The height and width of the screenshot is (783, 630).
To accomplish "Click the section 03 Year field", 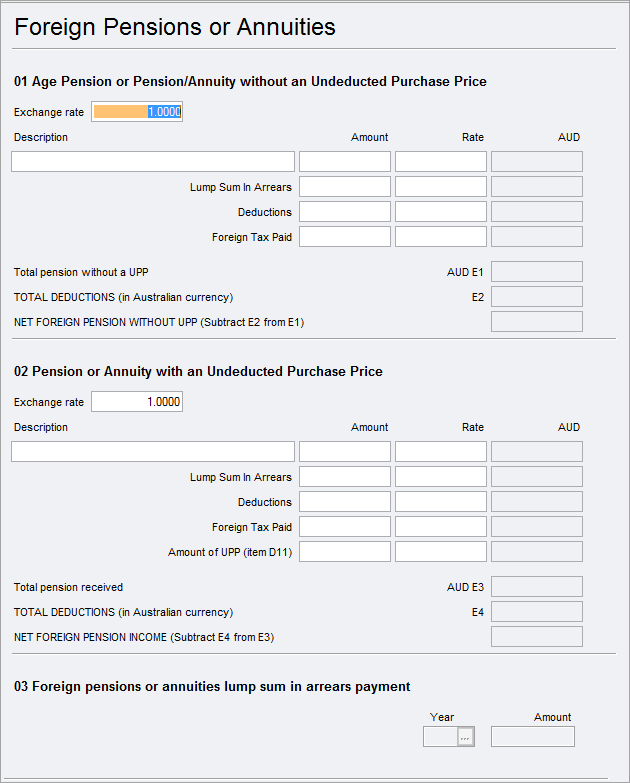I will 440,737.
